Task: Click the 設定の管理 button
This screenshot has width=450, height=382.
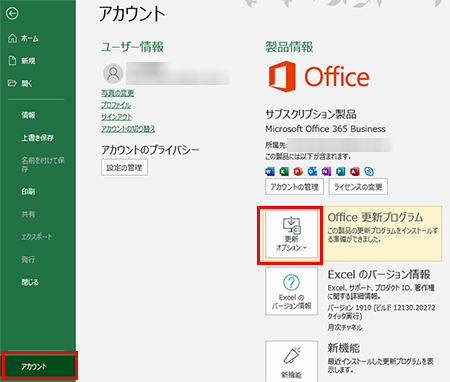Action: click(x=124, y=167)
